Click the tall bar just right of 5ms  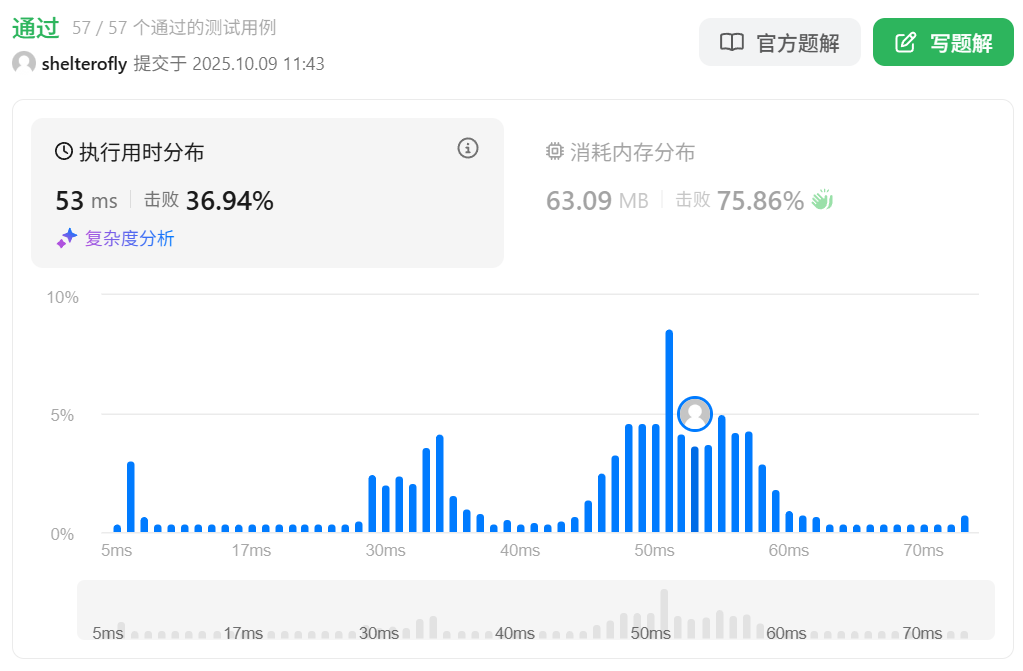tap(131, 497)
